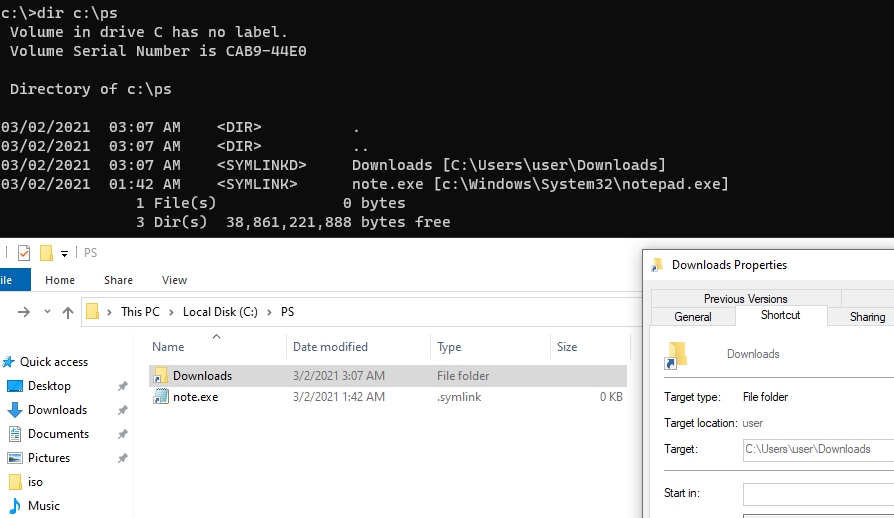Switch to General tab in Downloads Properties
This screenshot has width=894, height=518.
pyautogui.click(x=693, y=317)
